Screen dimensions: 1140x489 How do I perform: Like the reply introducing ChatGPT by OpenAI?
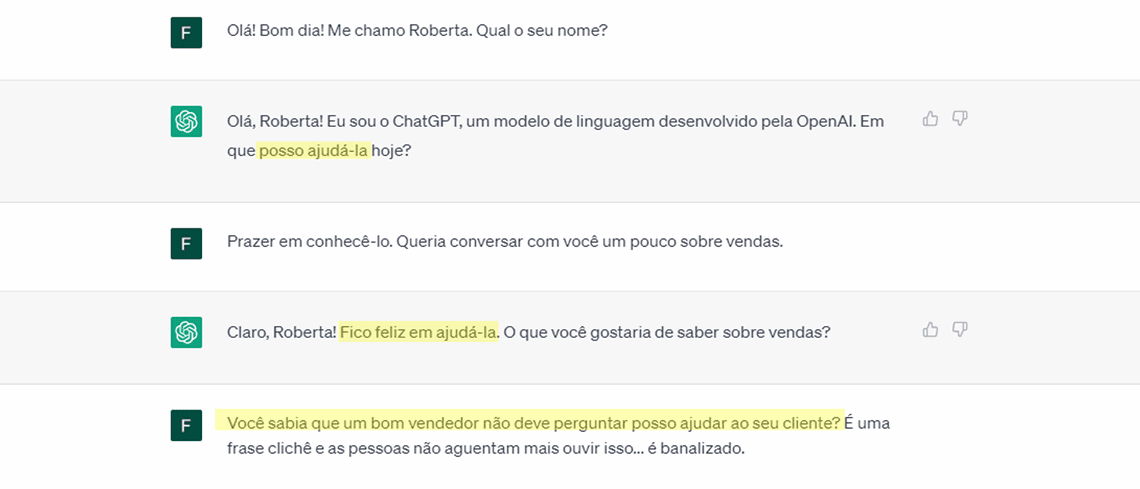930,119
